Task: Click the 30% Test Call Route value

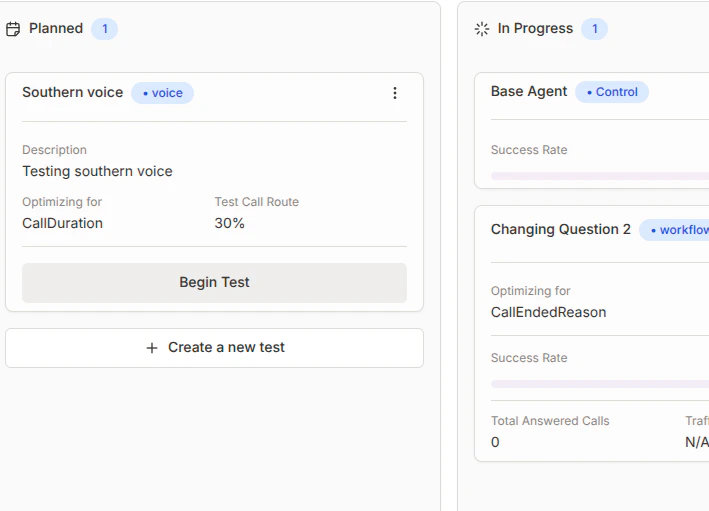Action: [229, 223]
